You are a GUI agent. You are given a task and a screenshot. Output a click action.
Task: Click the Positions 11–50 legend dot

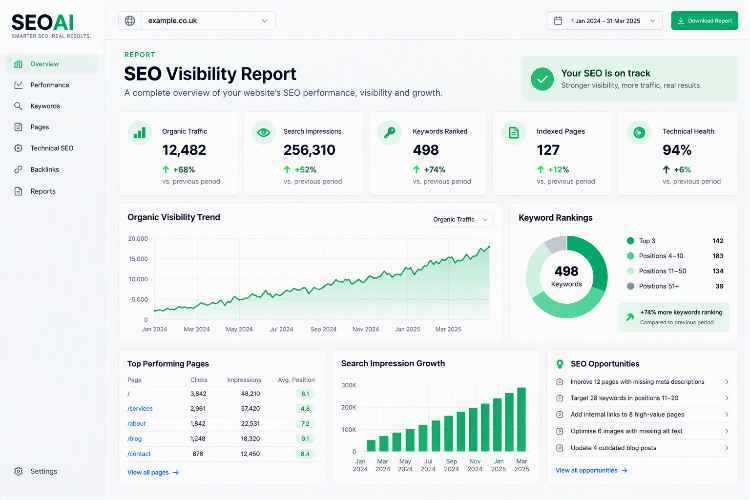click(630, 271)
